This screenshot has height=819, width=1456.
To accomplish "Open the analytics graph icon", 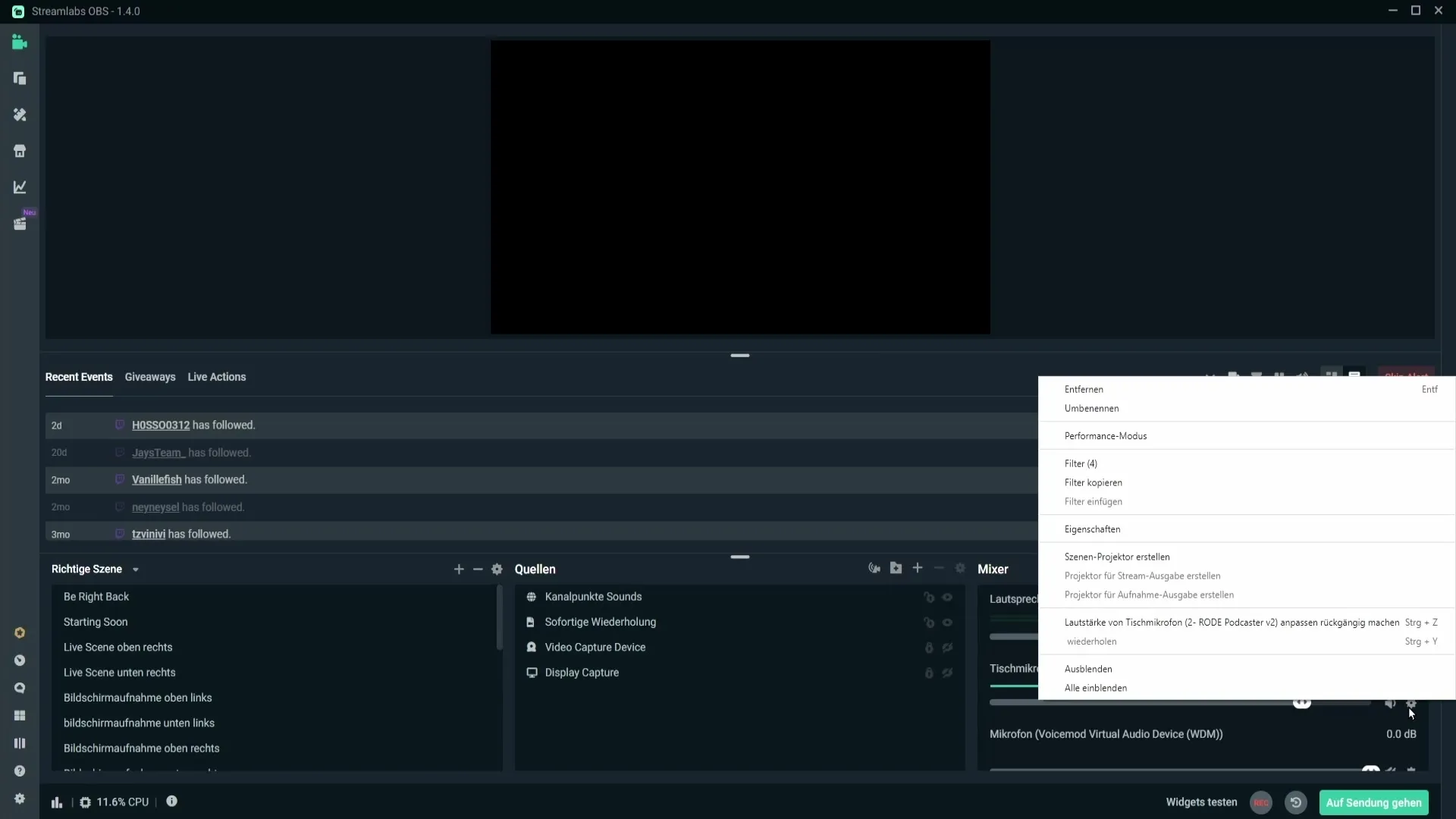I will pos(20,187).
